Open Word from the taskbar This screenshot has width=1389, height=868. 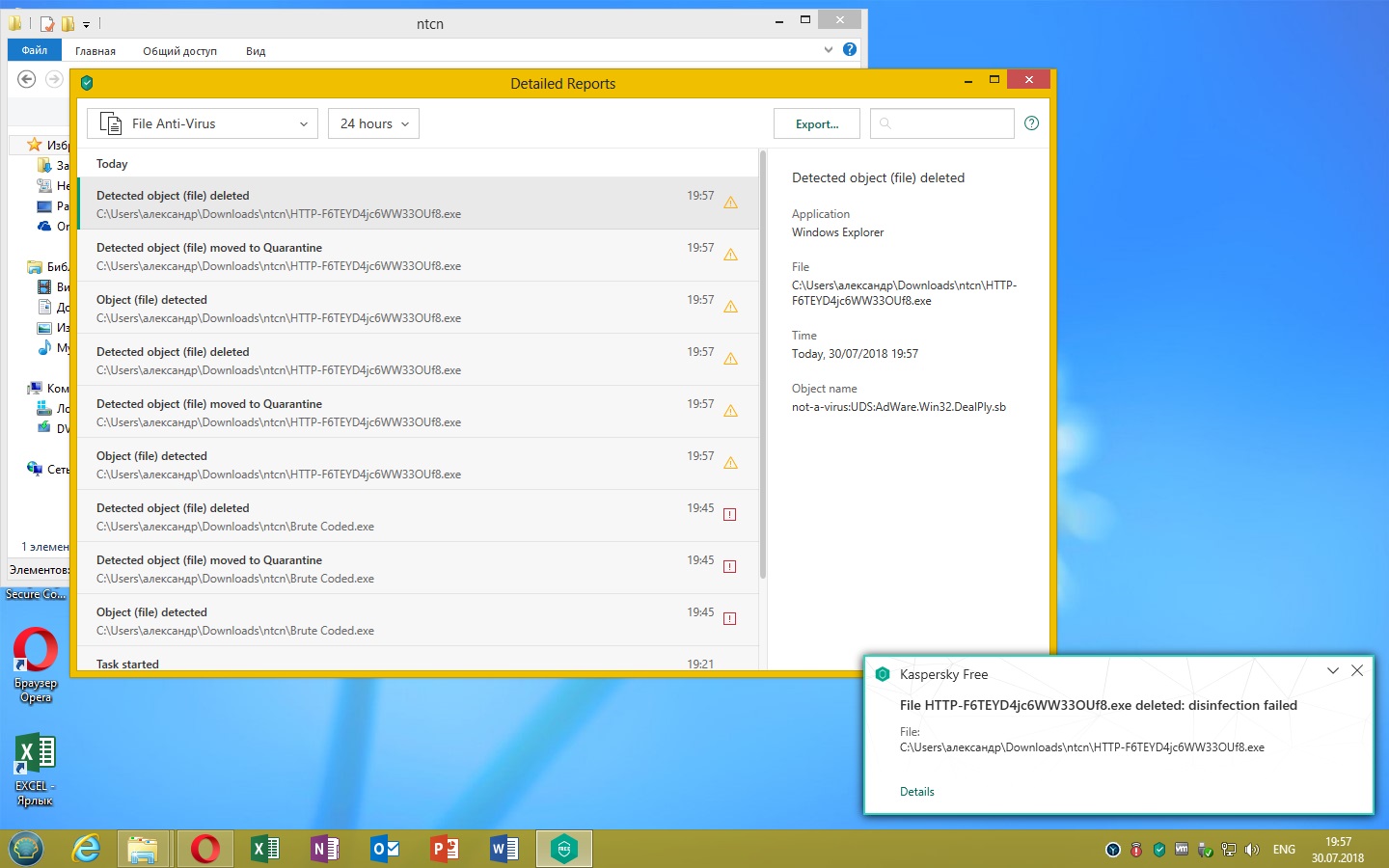coord(504,849)
